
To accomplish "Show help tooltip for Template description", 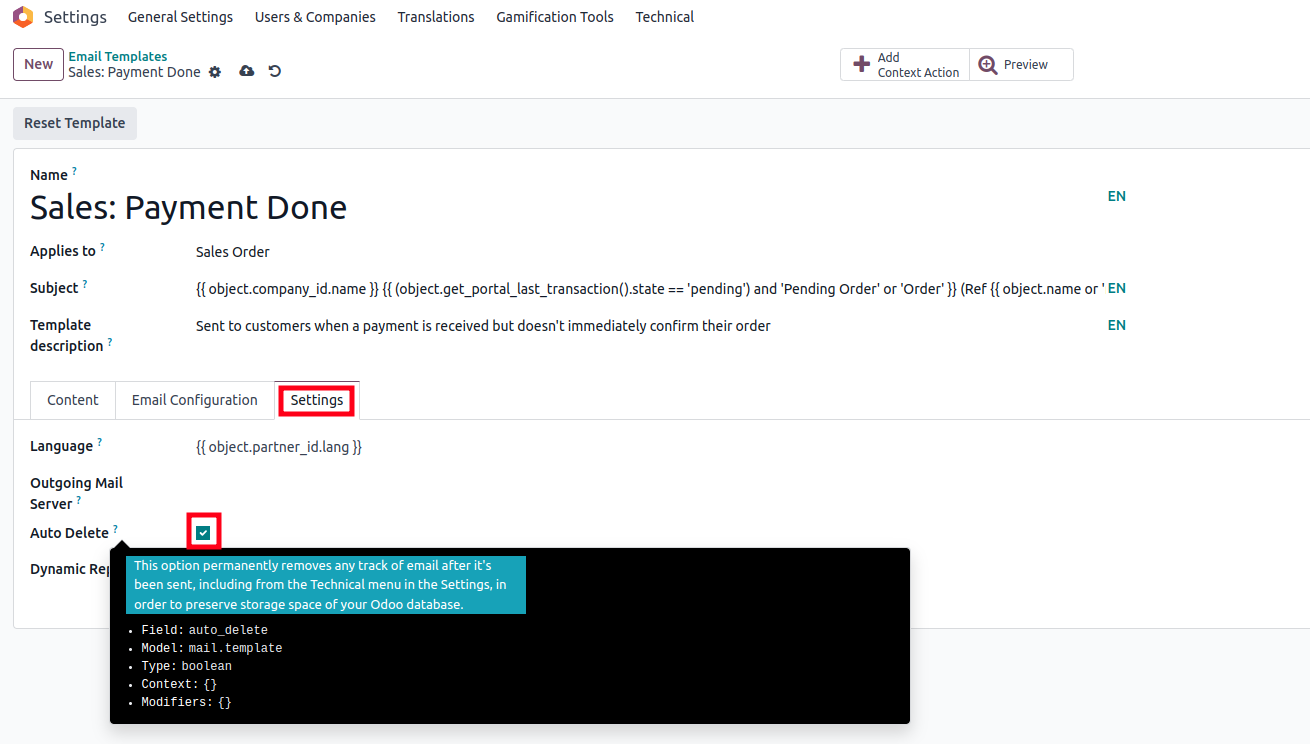I will pyautogui.click(x=110, y=342).
